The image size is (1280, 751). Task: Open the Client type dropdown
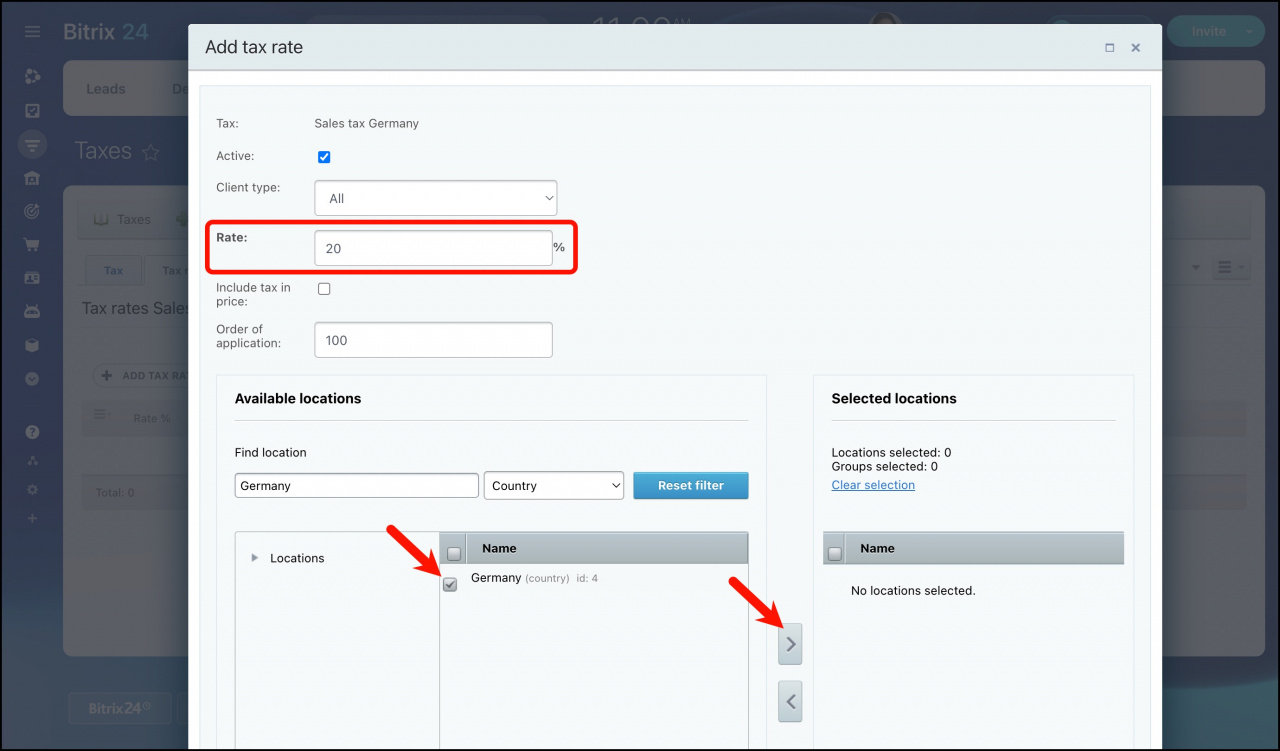point(436,198)
